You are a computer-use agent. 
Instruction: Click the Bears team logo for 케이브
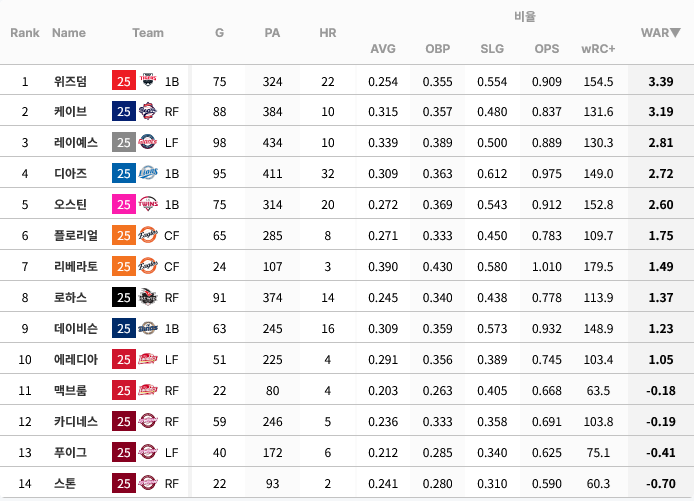(148, 112)
